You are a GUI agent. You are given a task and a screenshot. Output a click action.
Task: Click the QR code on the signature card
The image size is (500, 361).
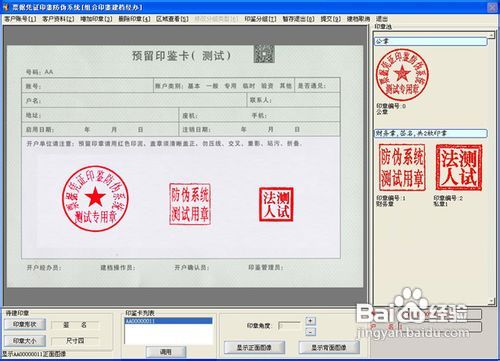264,53
